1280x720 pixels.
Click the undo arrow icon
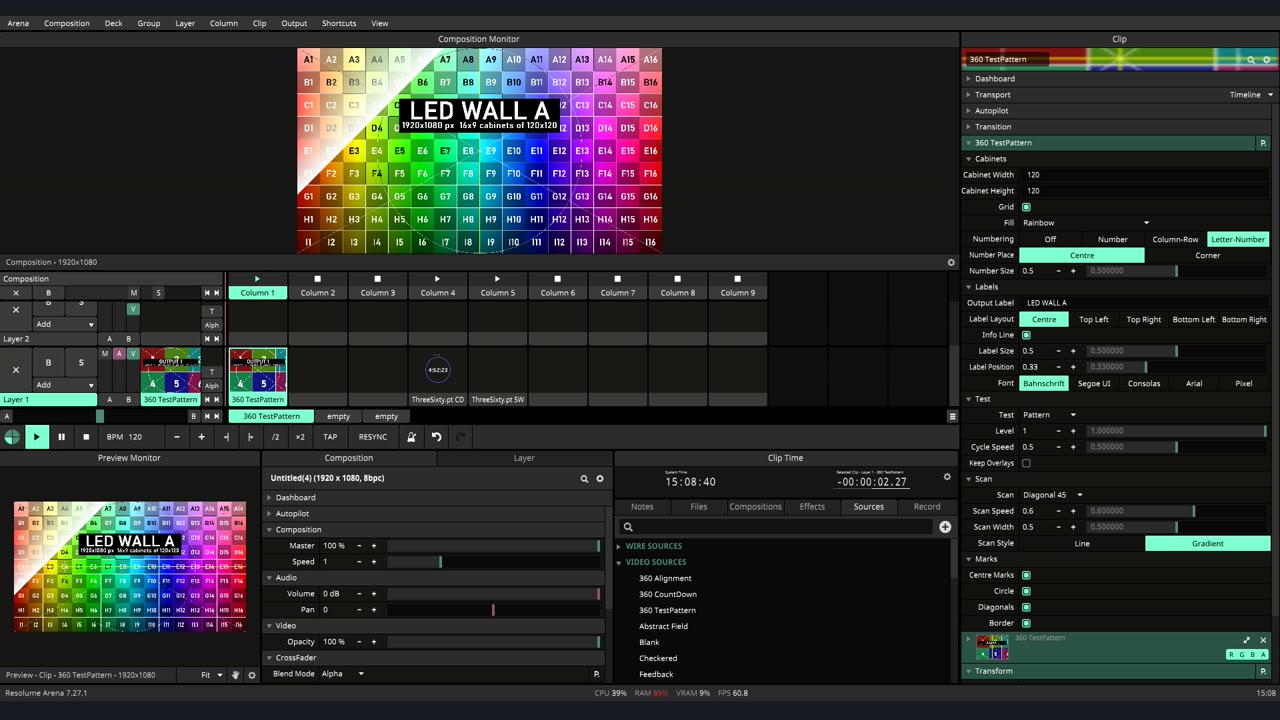436,437
